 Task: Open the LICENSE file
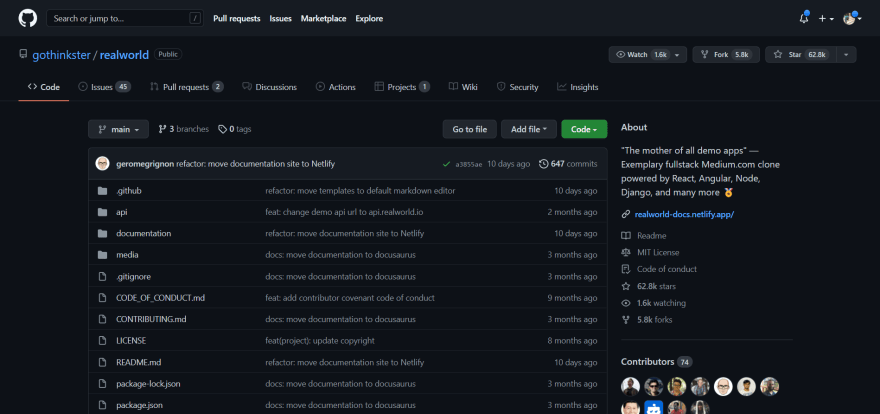point(131,341)
